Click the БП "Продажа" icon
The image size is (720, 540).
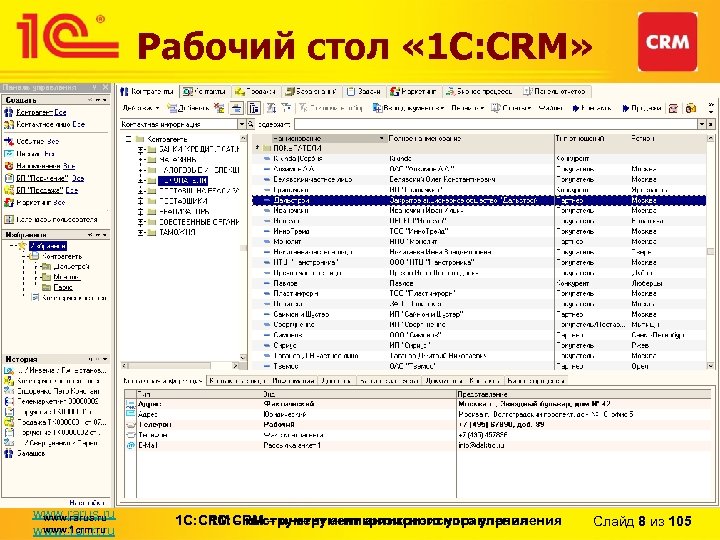[x=9, y=190]
